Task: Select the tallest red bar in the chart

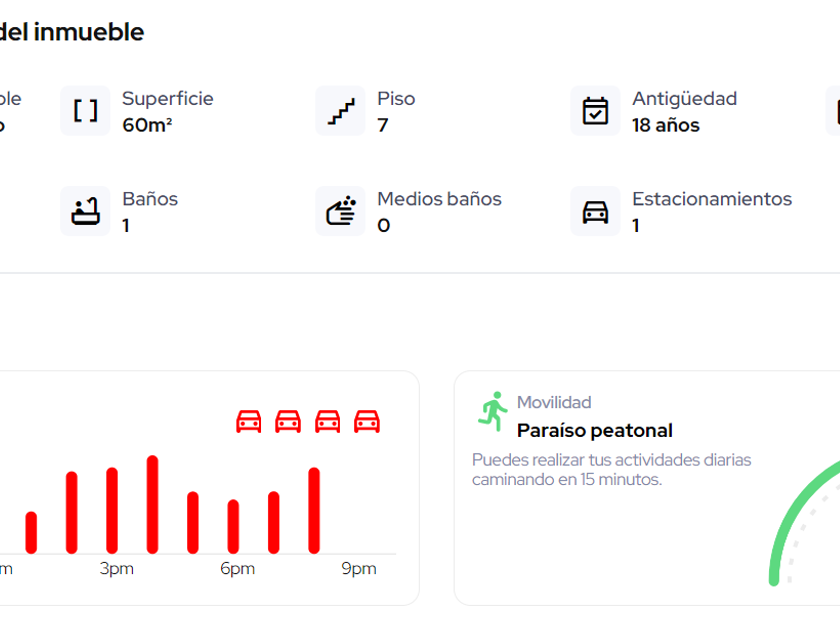Action: point(152,504)
